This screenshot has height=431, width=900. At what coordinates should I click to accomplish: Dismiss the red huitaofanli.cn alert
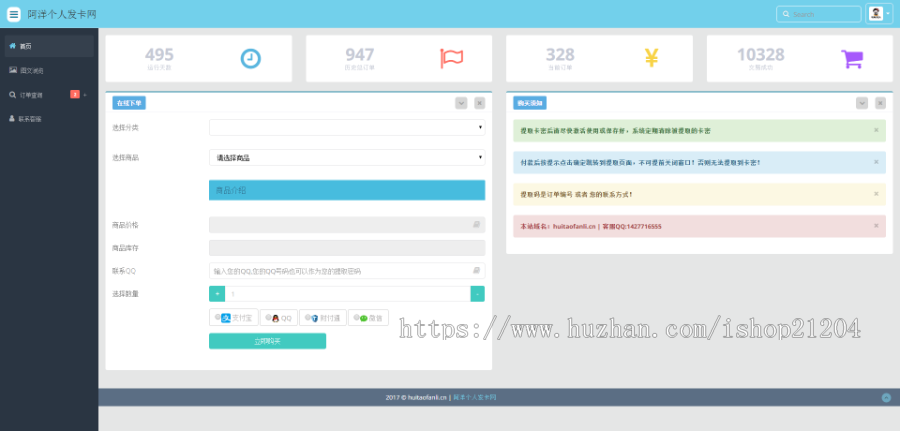876,226
